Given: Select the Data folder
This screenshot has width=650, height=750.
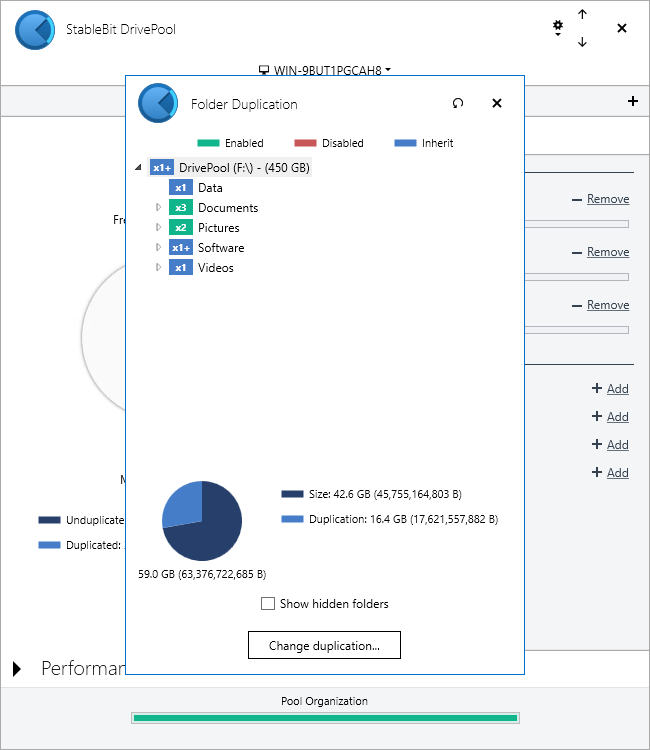Looking at the screenshot, I should (210, 188).
